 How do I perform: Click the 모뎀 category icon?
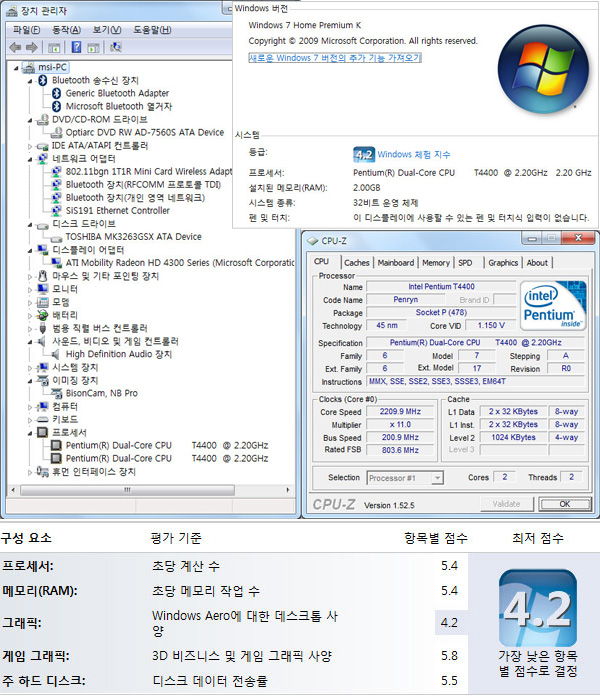(43, 302)
